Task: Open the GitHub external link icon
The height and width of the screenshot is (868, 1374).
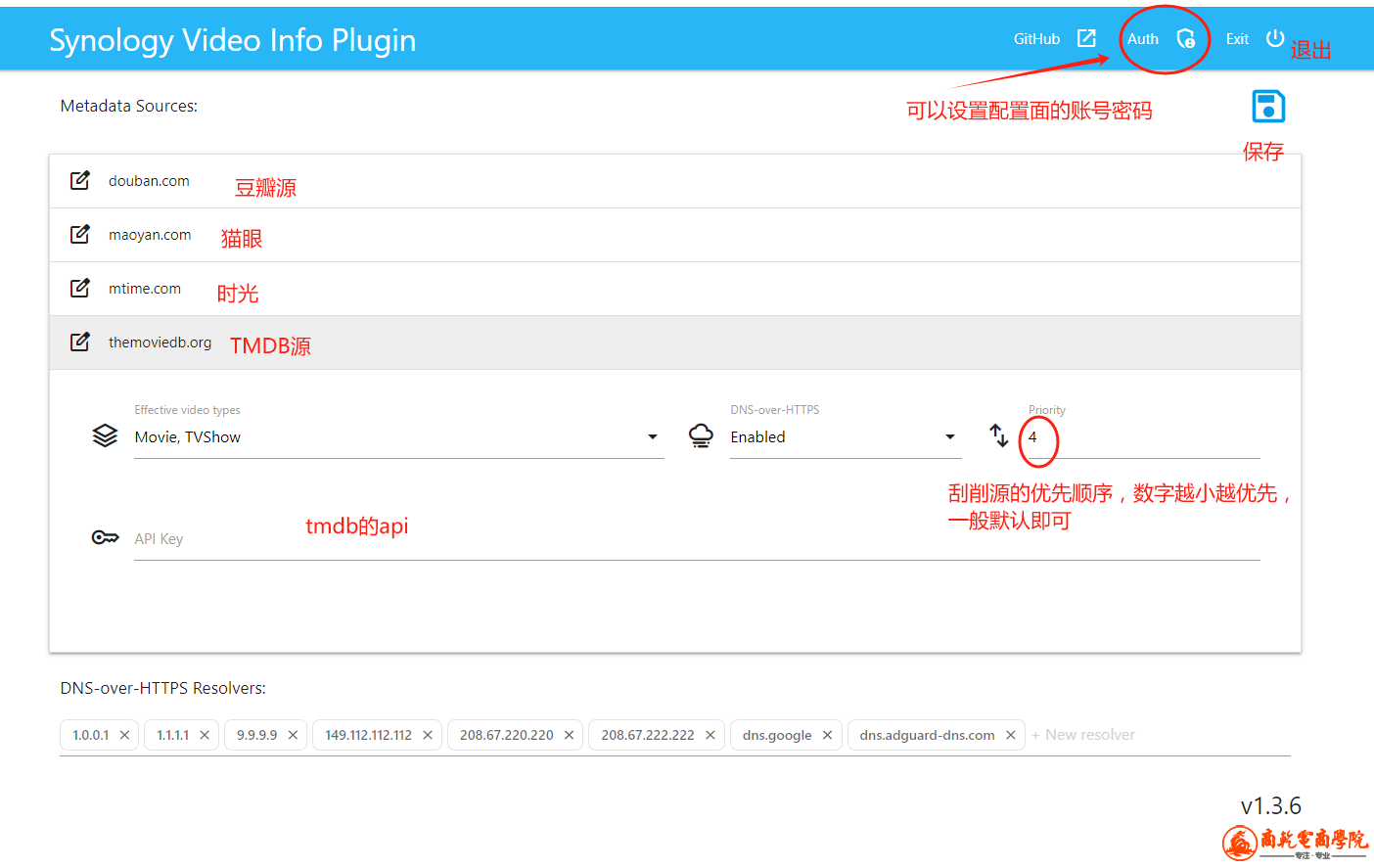Action: [x=1086, y=38]
